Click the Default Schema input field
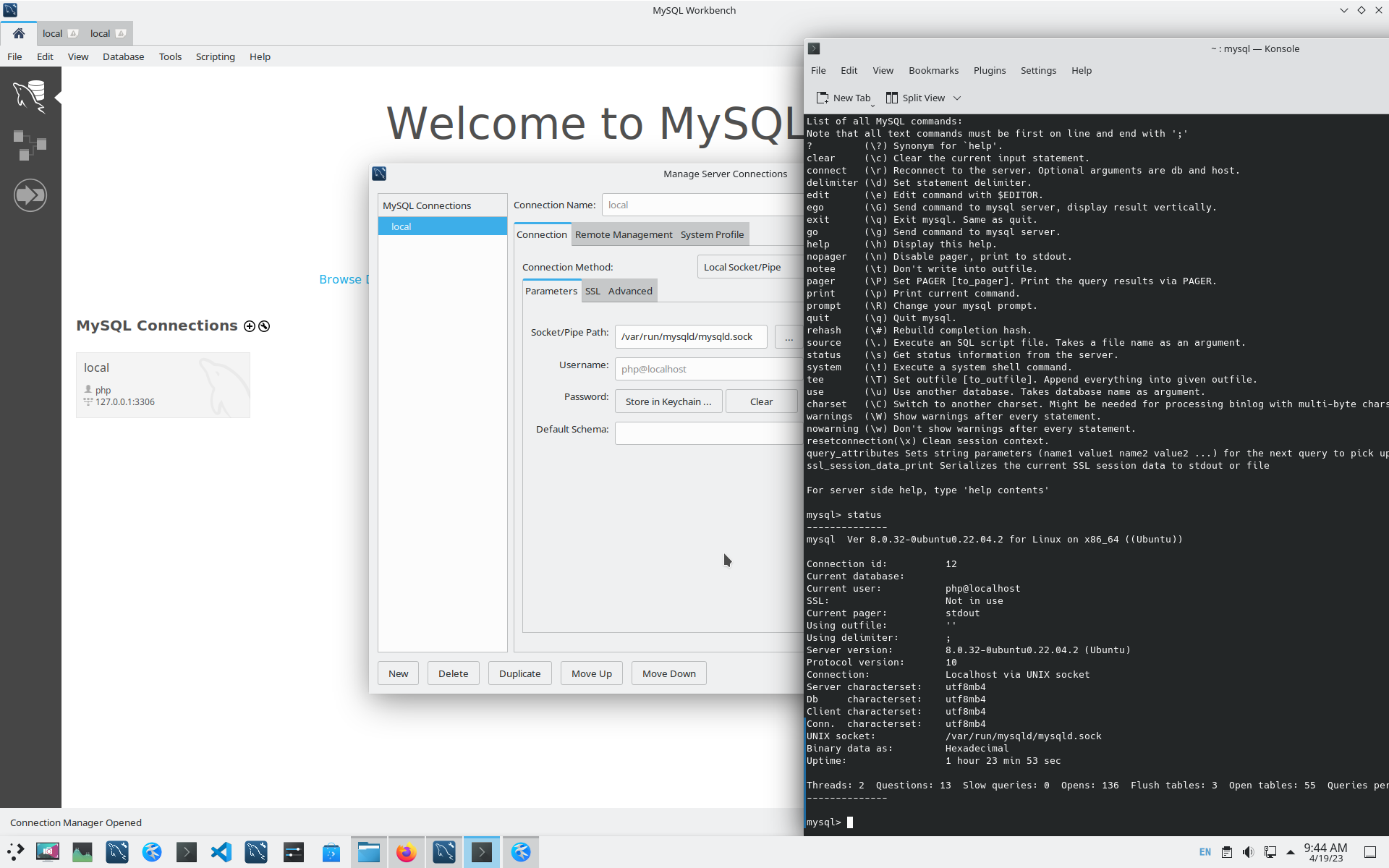1389x868 pixels. [x=709, y=433]
